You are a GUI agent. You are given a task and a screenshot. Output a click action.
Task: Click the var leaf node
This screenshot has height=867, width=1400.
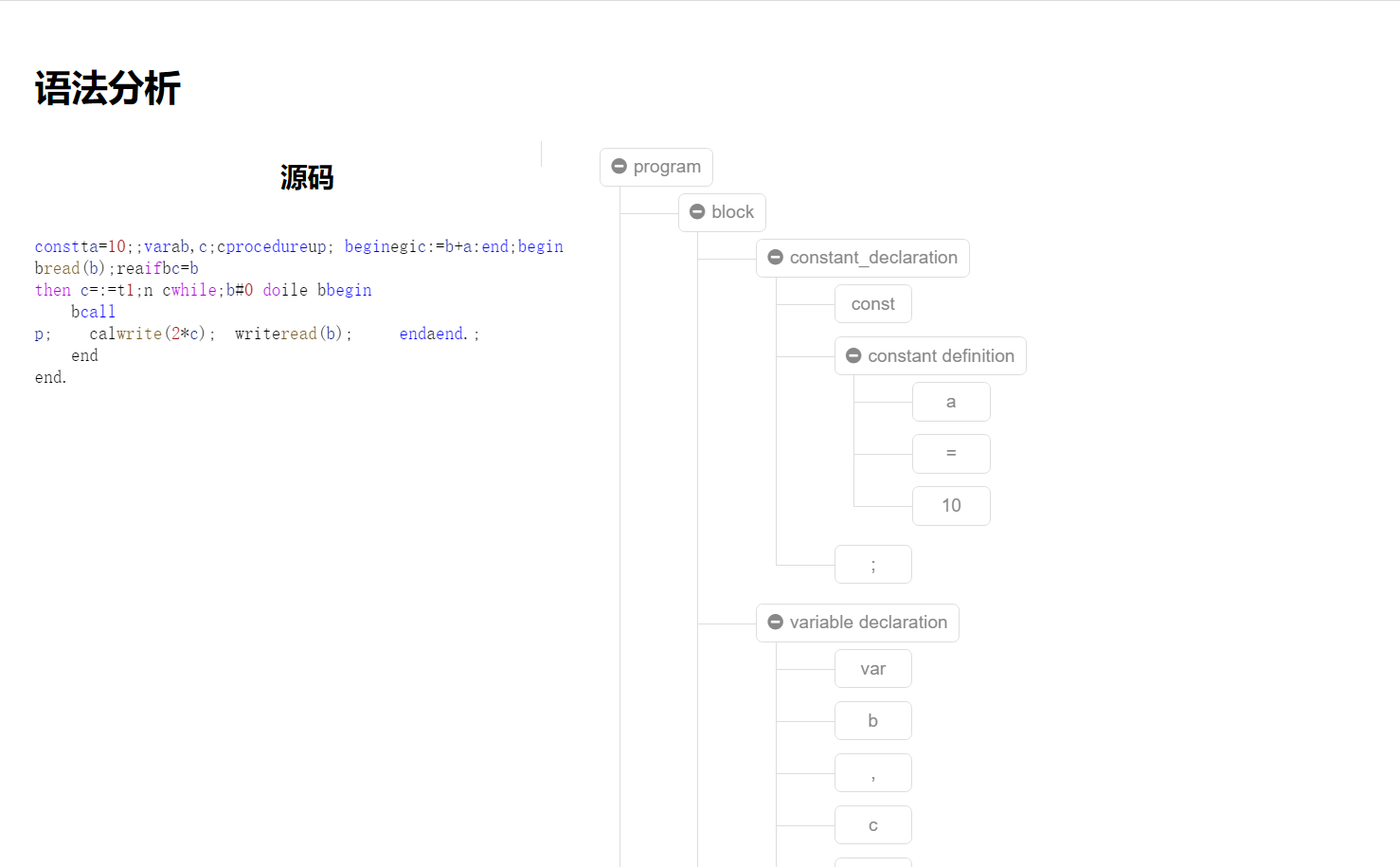872,669
